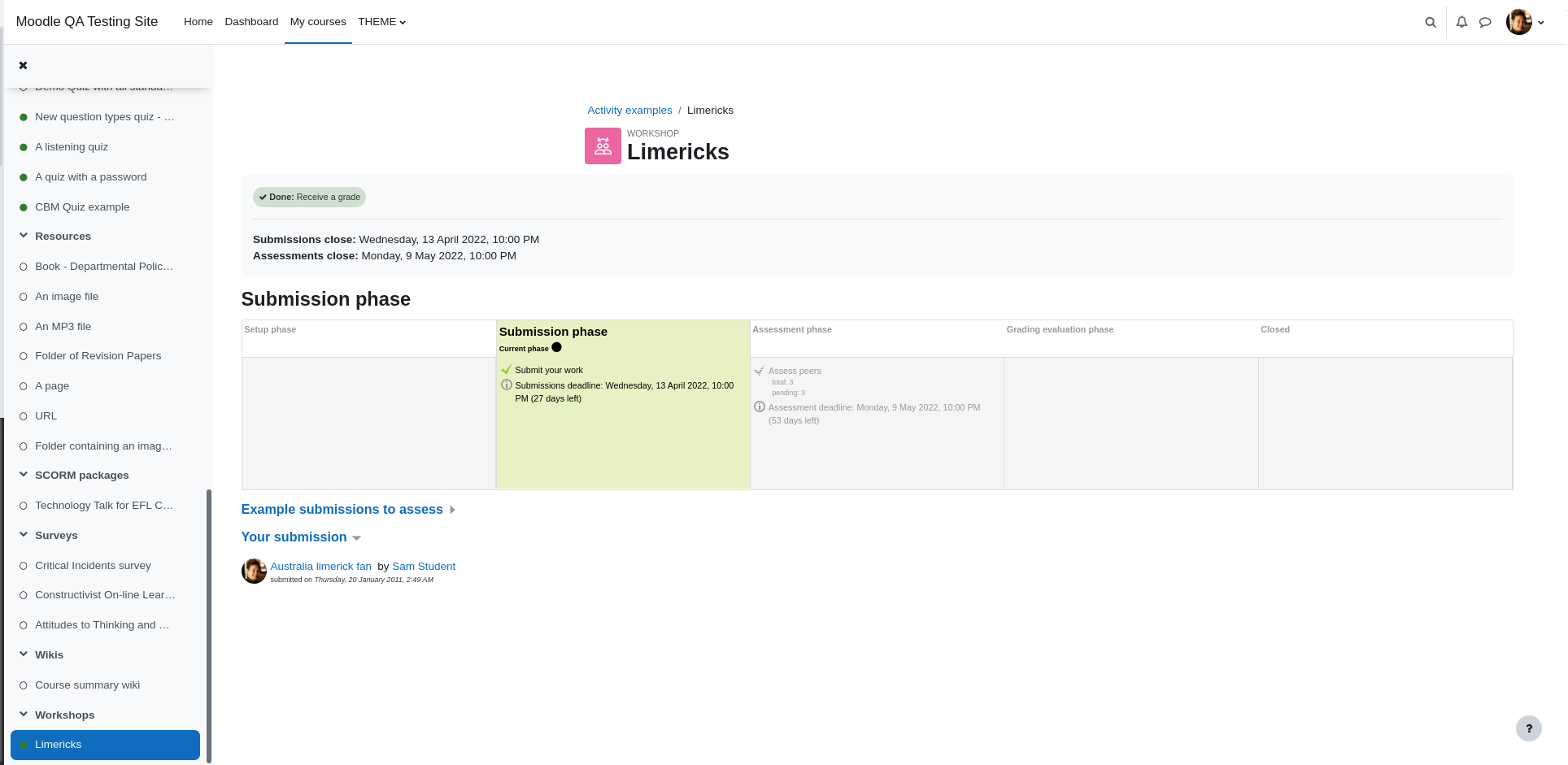Open Book - Departmental Policy item
Screen dimensions: 1568x765
(x=104, y=267)
